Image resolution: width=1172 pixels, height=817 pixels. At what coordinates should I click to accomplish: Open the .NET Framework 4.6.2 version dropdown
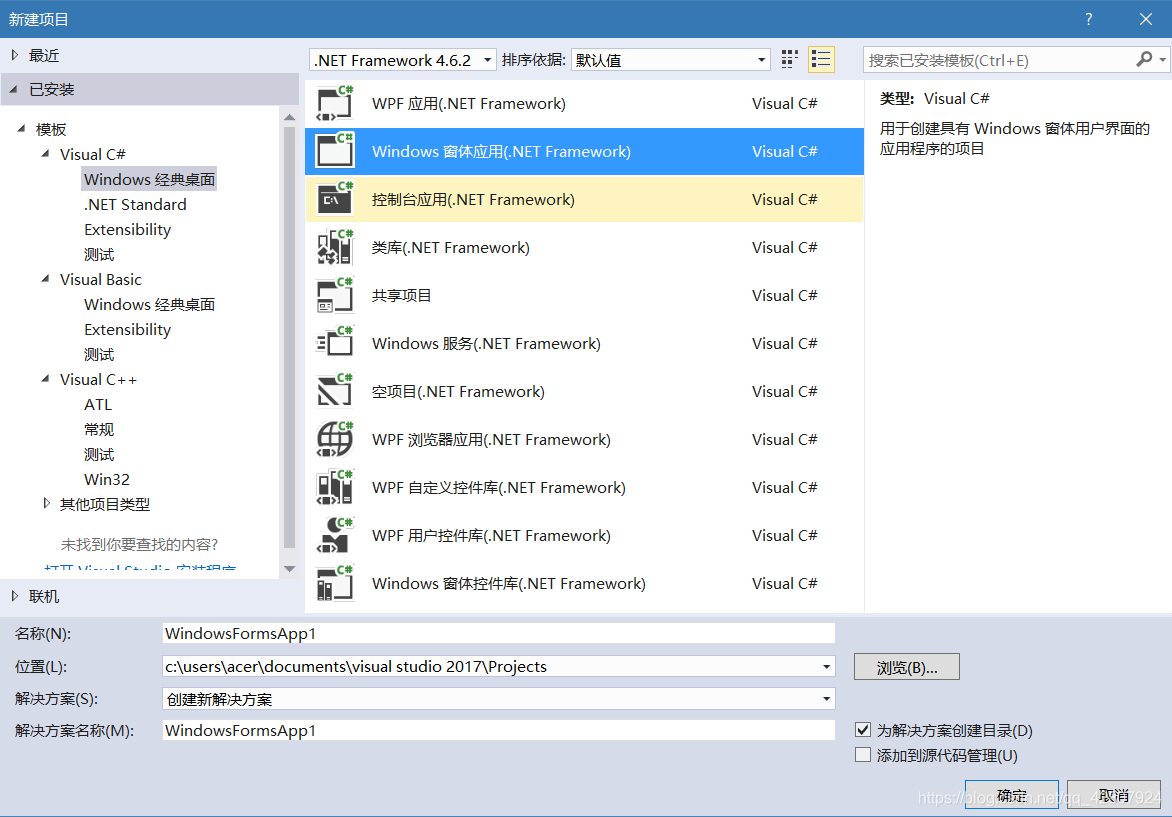tap(402, 60)
